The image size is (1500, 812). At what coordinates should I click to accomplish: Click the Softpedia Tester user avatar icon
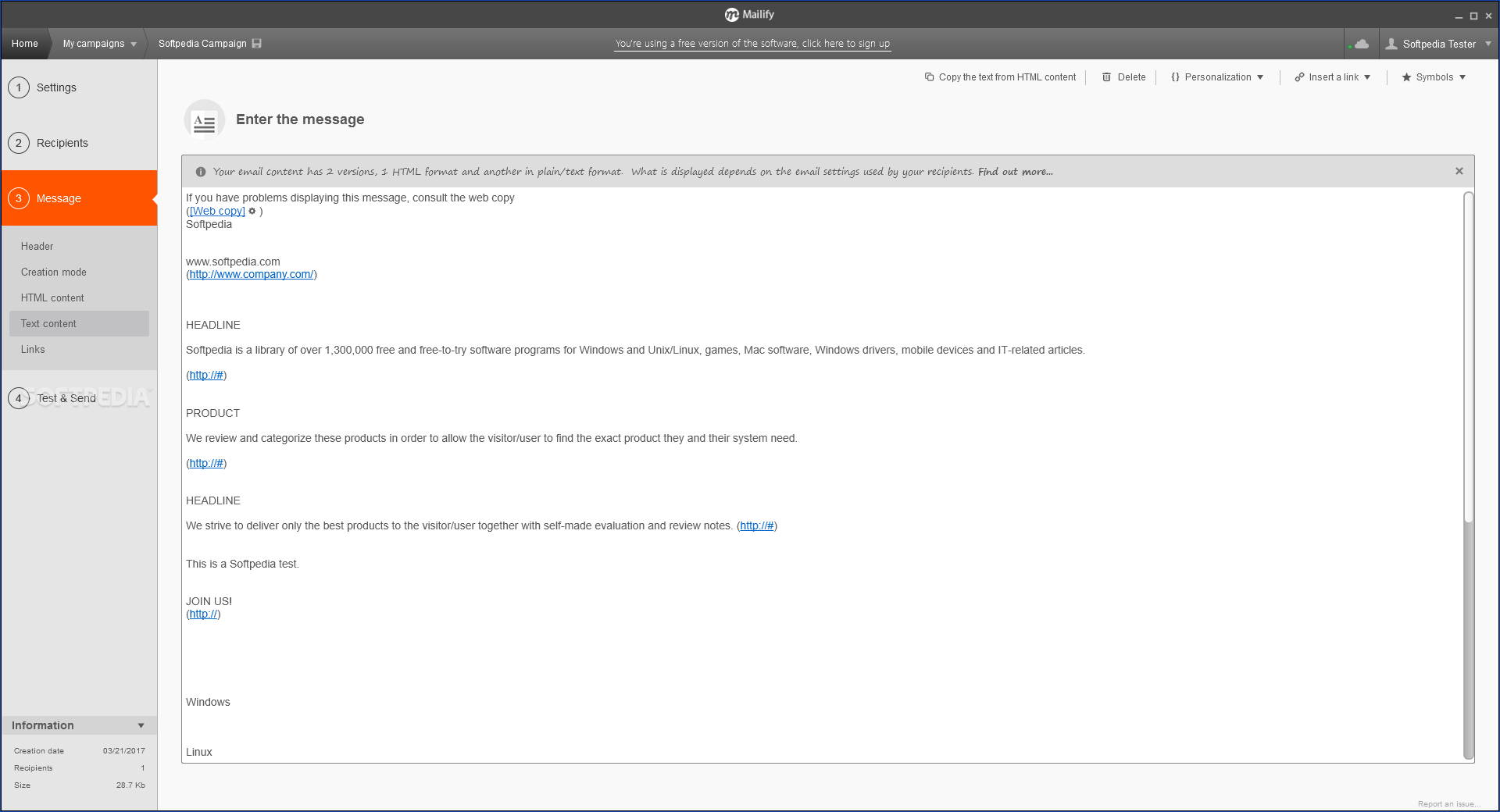[1391, 44]
